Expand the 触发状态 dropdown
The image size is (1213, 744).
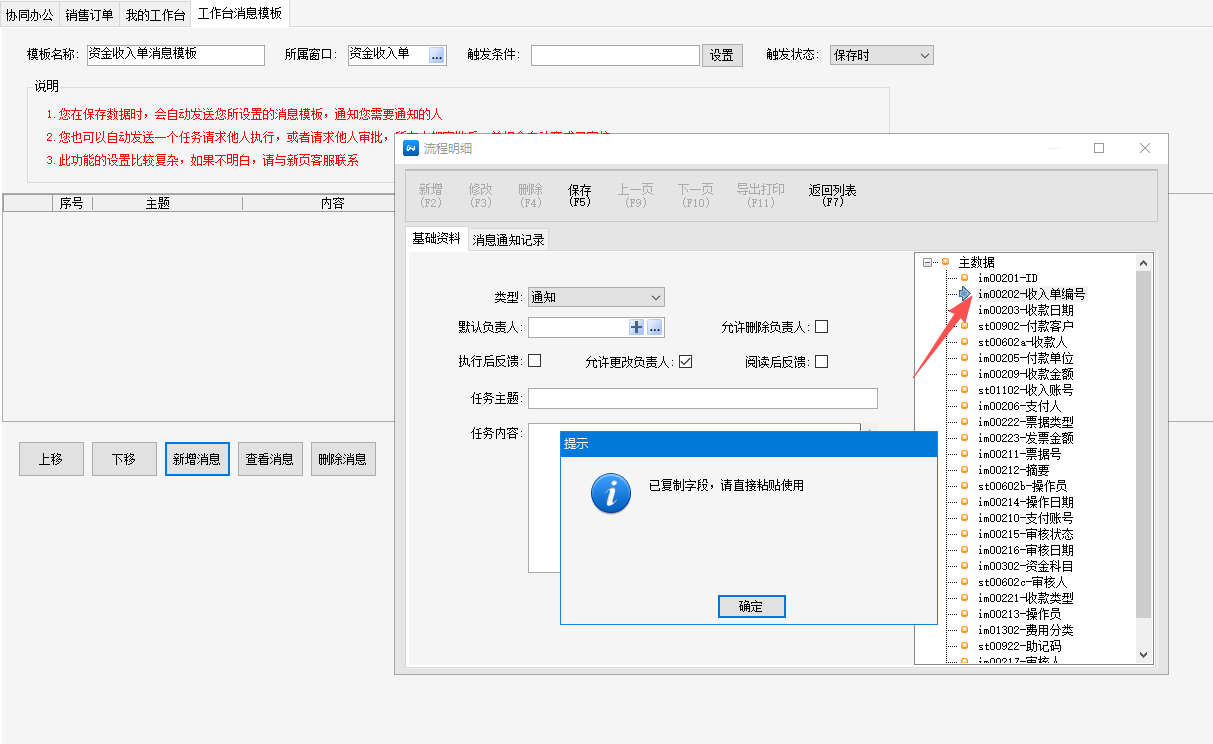(881, 56)
